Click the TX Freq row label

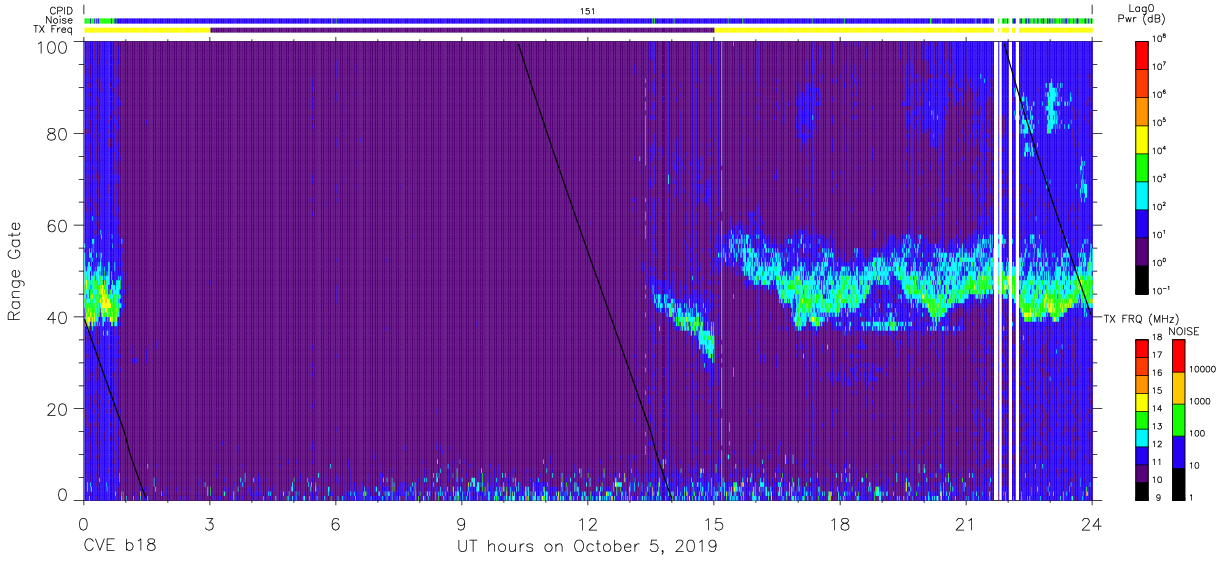click(54, 30)
